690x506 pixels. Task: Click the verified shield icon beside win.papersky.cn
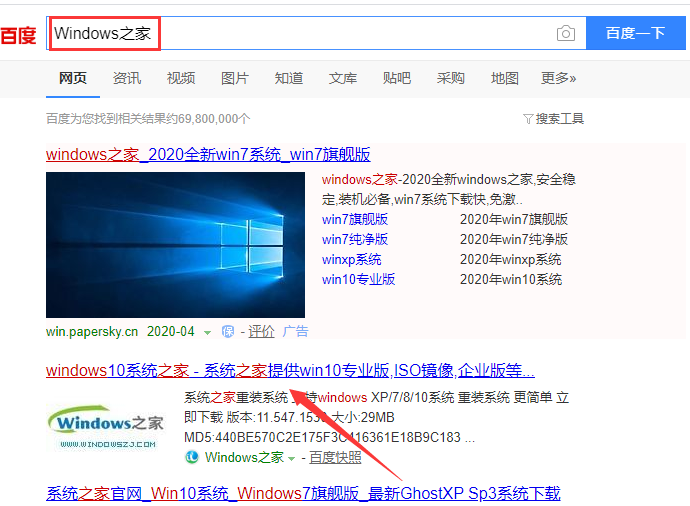coord(228,331)
